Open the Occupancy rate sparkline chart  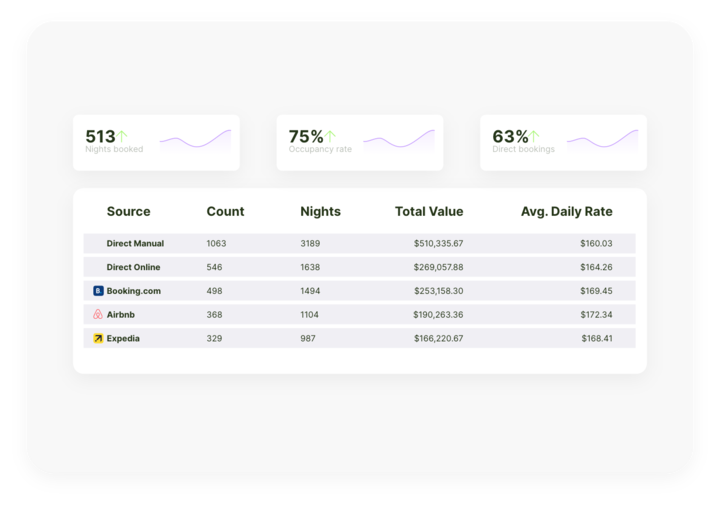tap(399, 140)
